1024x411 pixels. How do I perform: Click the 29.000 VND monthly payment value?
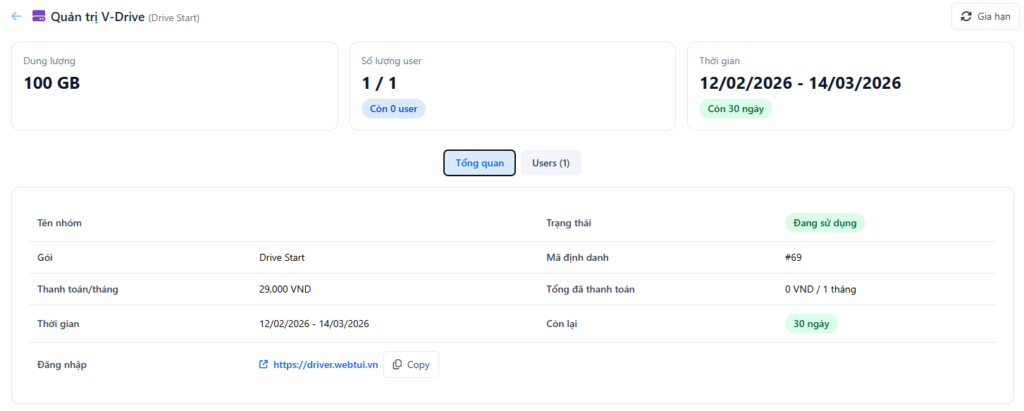(287, 290)
